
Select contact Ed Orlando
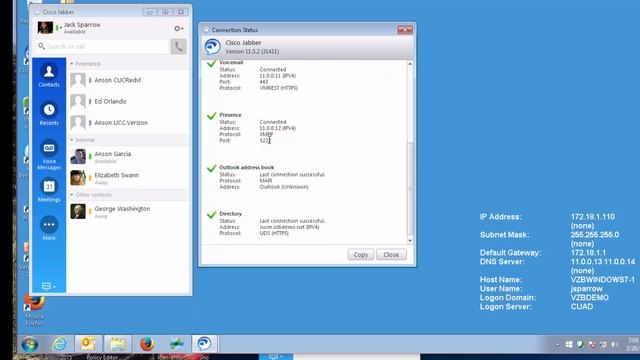coord(129,101)
